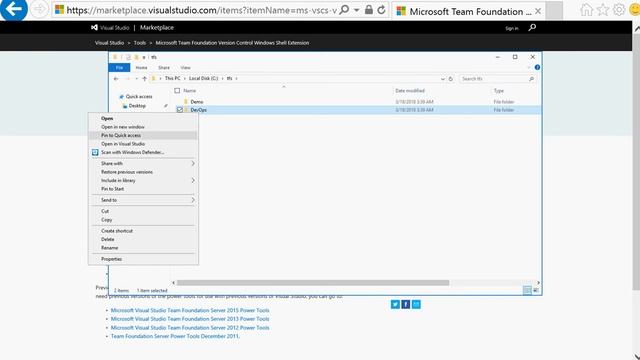Click the browser home icon
Viewport: 640px width, 360px height.
pyautogui.click(x=587, y=10)
